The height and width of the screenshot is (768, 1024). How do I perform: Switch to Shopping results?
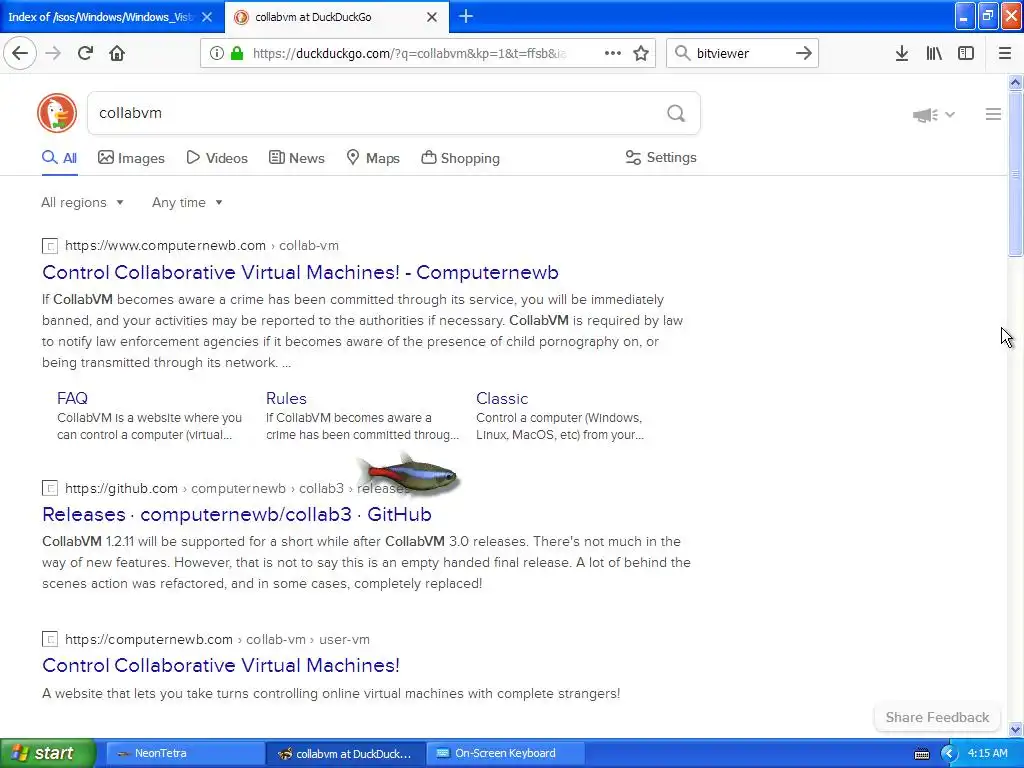click(460, 158)
